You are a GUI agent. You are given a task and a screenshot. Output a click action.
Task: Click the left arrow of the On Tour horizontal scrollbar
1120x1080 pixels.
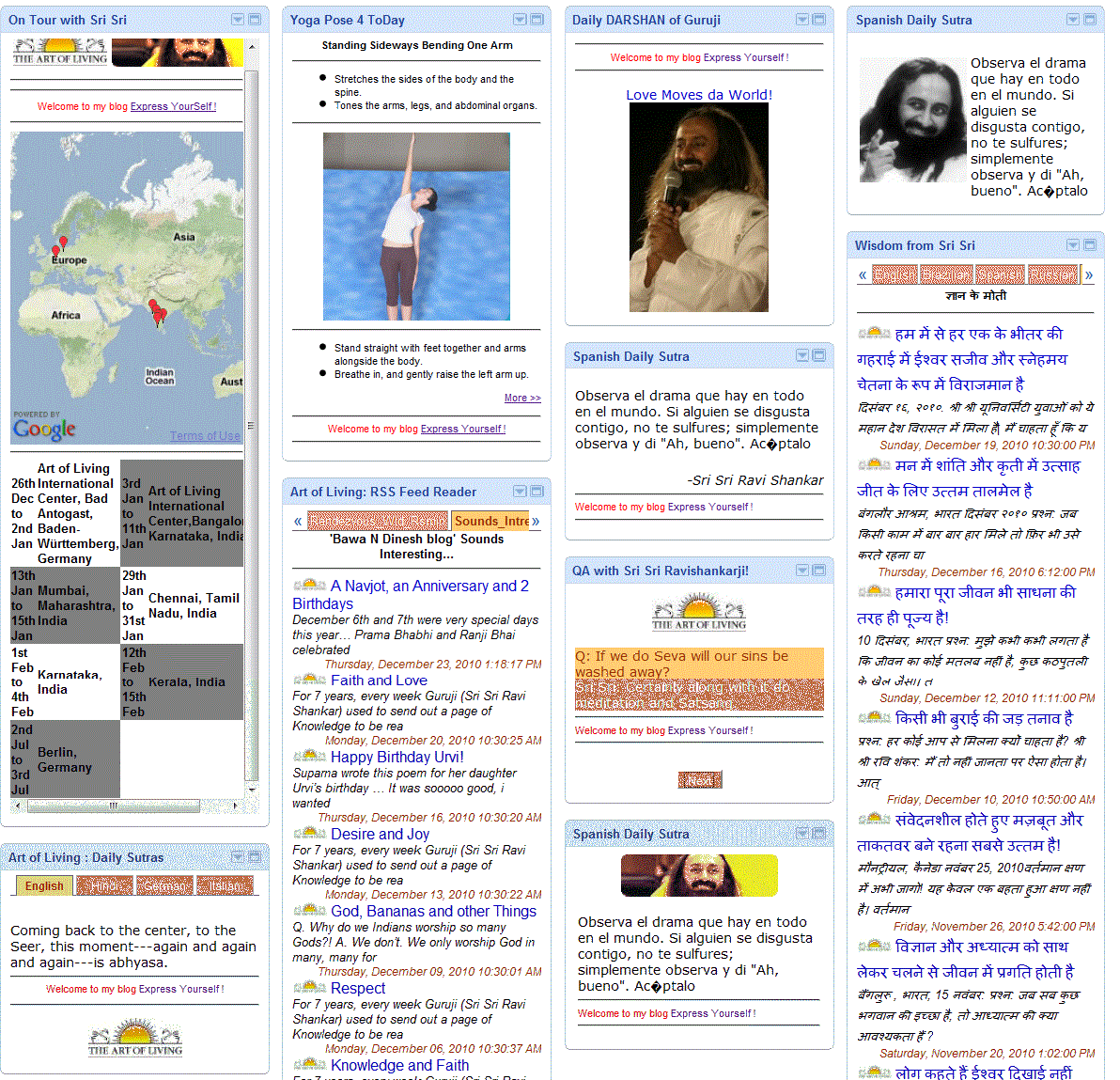click(18, 806)
